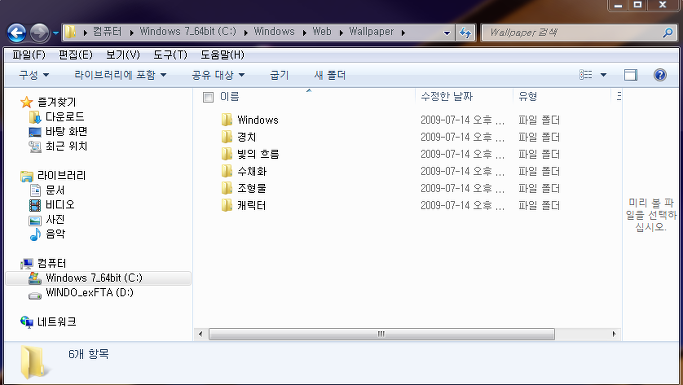
Task: Click the 캐릭터 folder icon
Action: click(x=227, y=205)
